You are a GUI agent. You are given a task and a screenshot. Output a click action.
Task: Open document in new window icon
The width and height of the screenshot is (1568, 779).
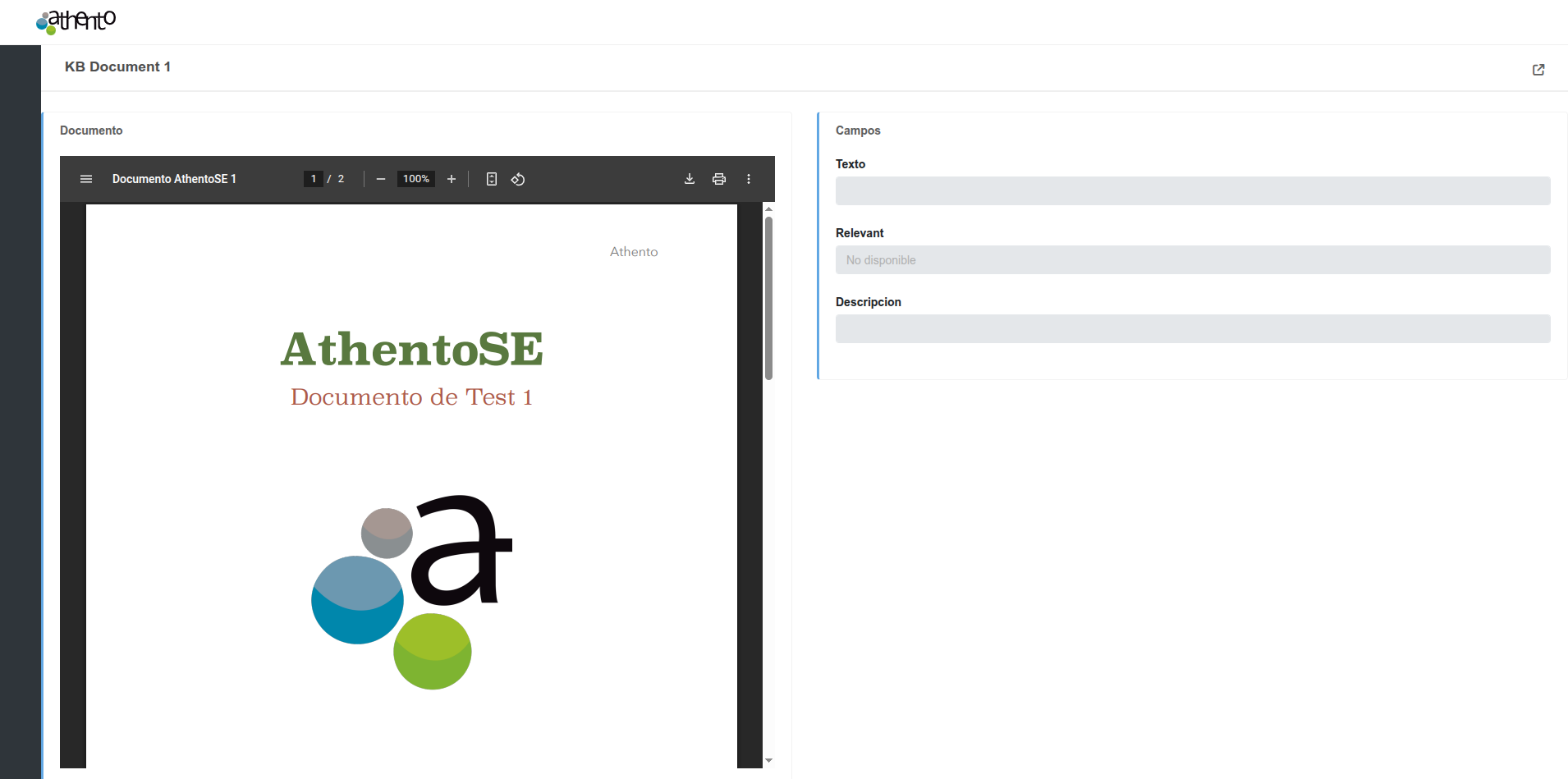coord(1538,70)
